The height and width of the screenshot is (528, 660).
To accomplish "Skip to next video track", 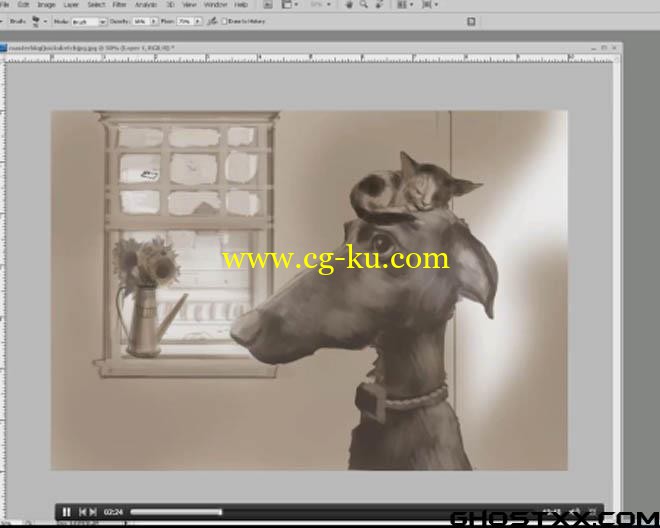I will (93, 512).
